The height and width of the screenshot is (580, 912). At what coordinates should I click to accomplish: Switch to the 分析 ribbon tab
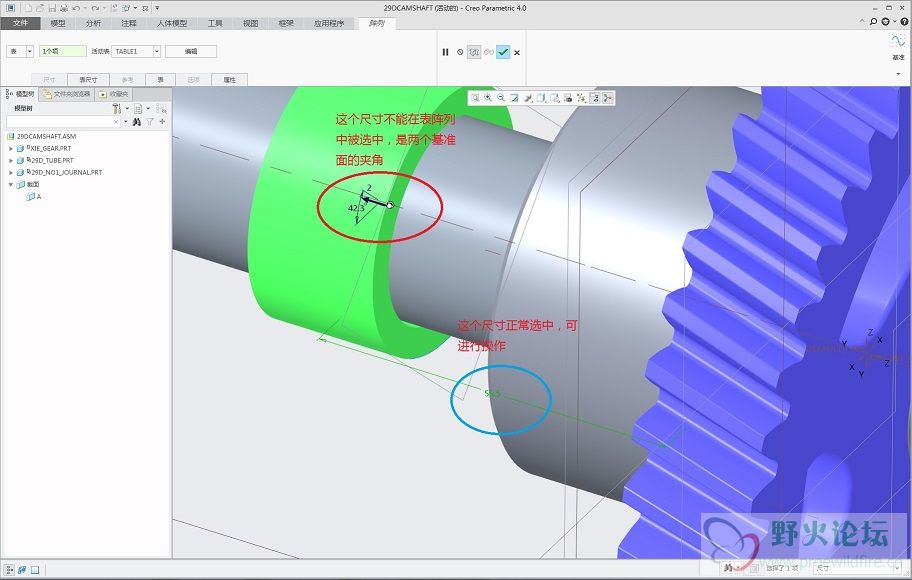pyautogui.click(x=93, y=23)
